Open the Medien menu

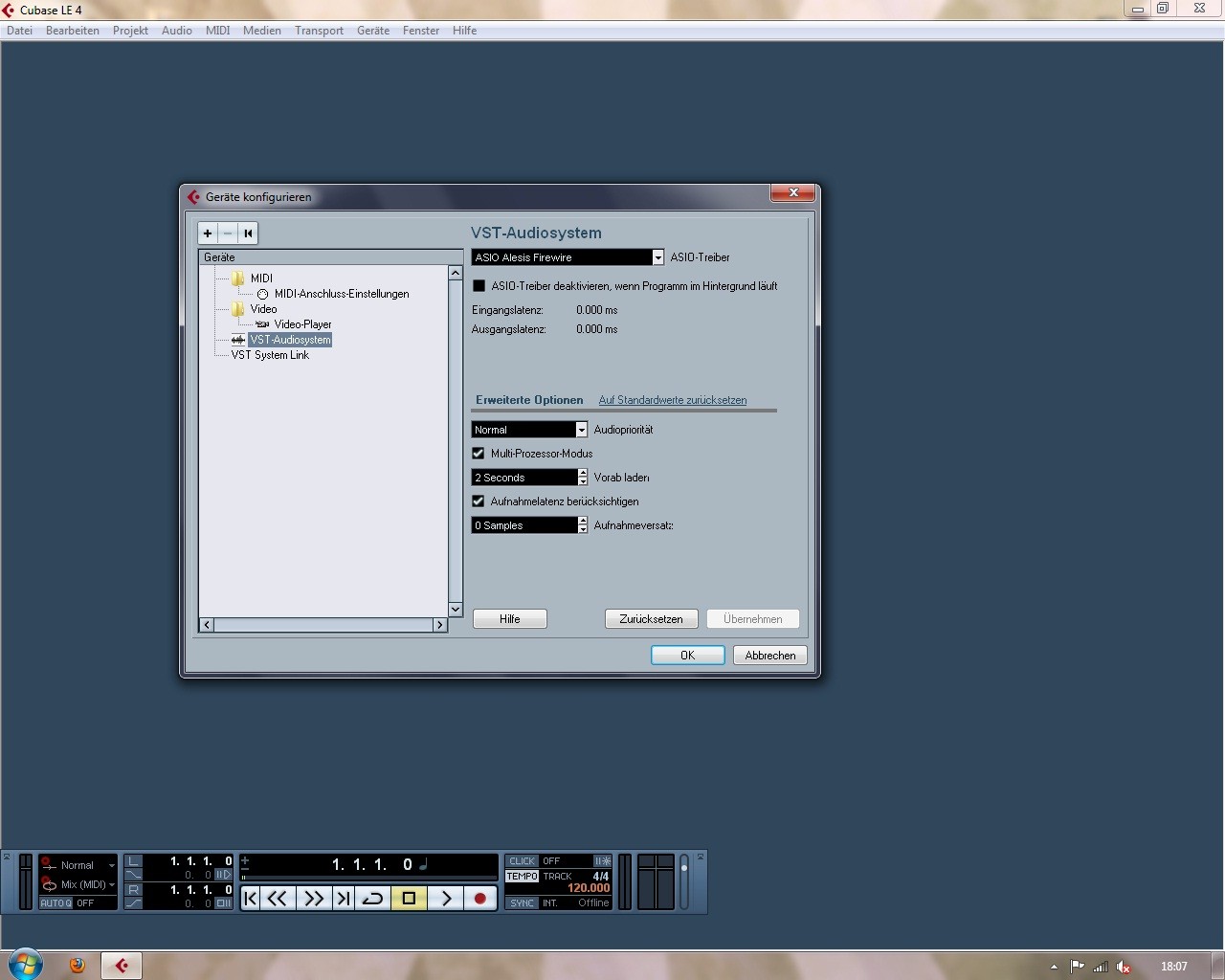[262, 31]
